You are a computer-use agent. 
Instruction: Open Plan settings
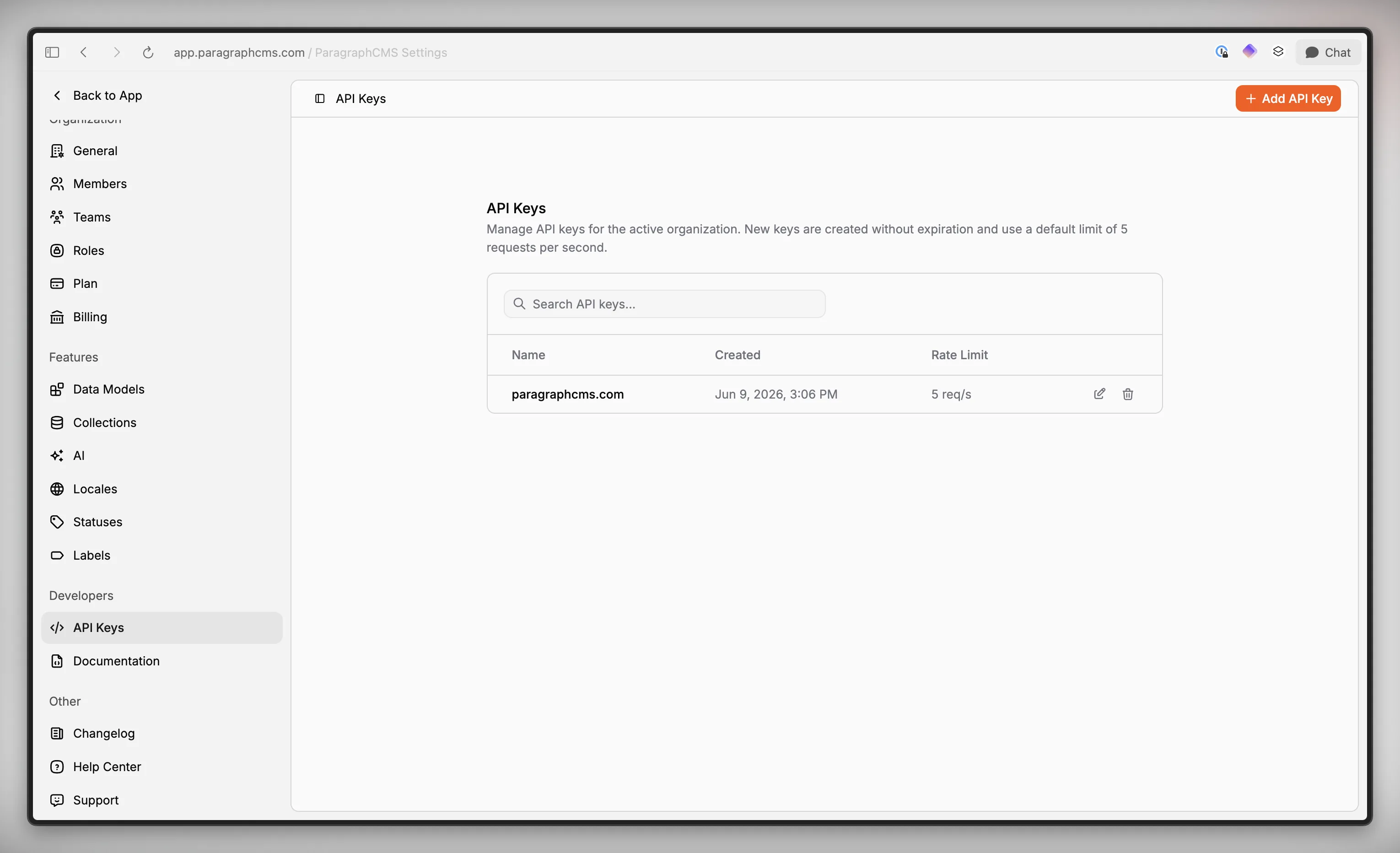162,284
